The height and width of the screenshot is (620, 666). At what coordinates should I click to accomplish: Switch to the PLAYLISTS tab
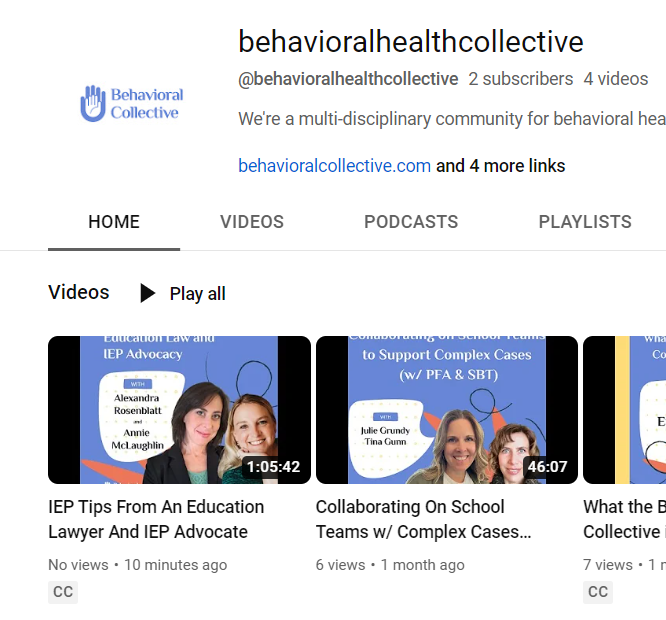tap(585, 222)
